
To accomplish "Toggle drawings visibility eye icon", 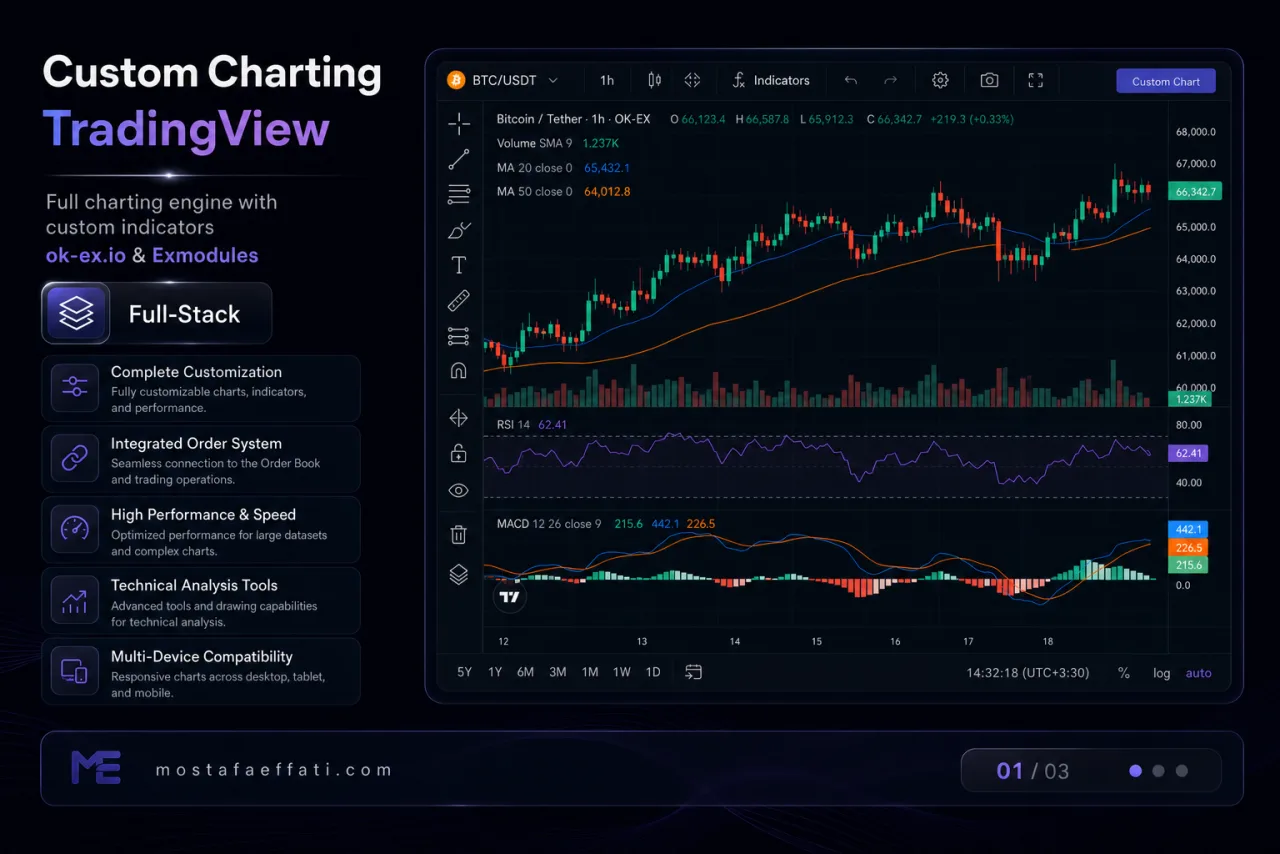I will [x=459, y=490].
